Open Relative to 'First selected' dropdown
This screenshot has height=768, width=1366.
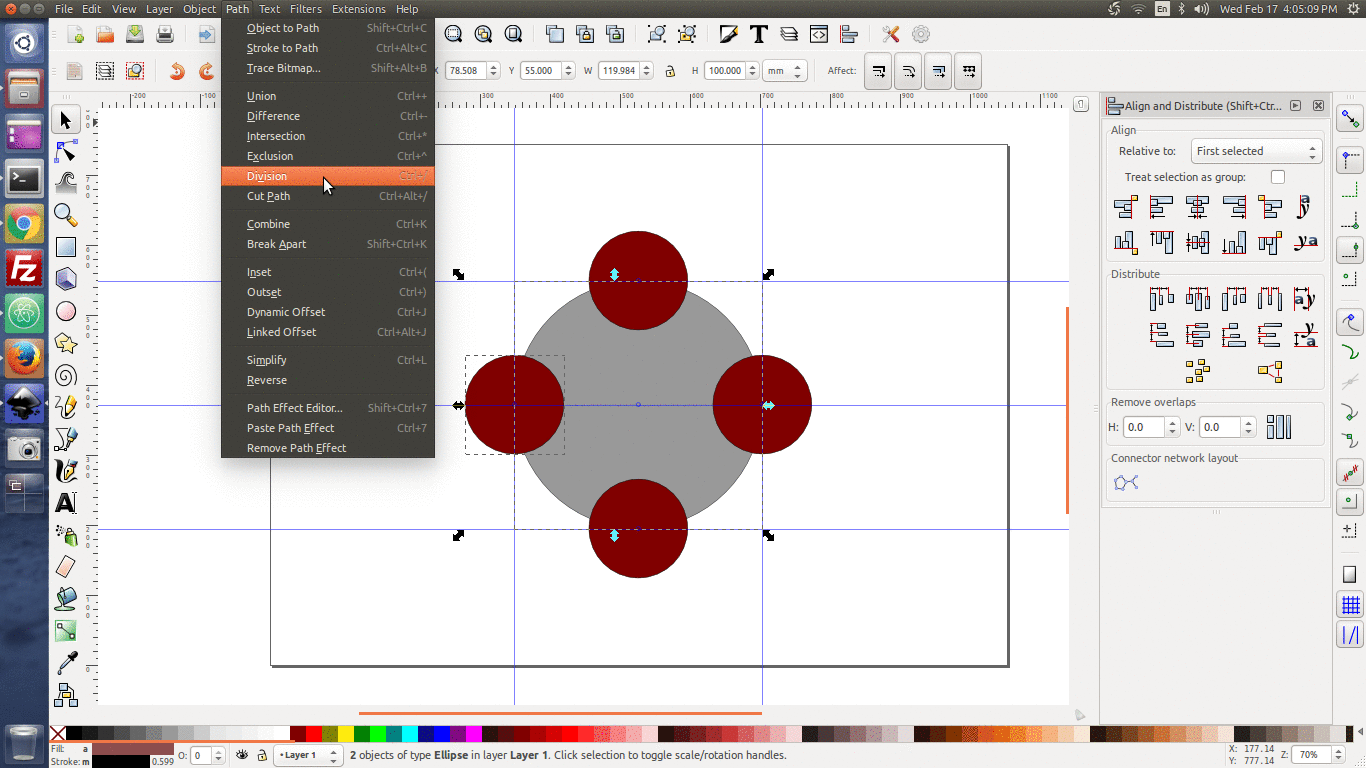tap(1256, 151)
